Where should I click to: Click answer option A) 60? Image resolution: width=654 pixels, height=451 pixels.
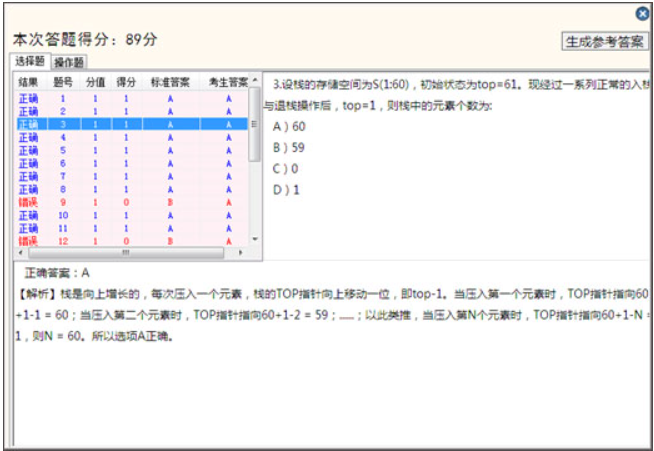289,126
